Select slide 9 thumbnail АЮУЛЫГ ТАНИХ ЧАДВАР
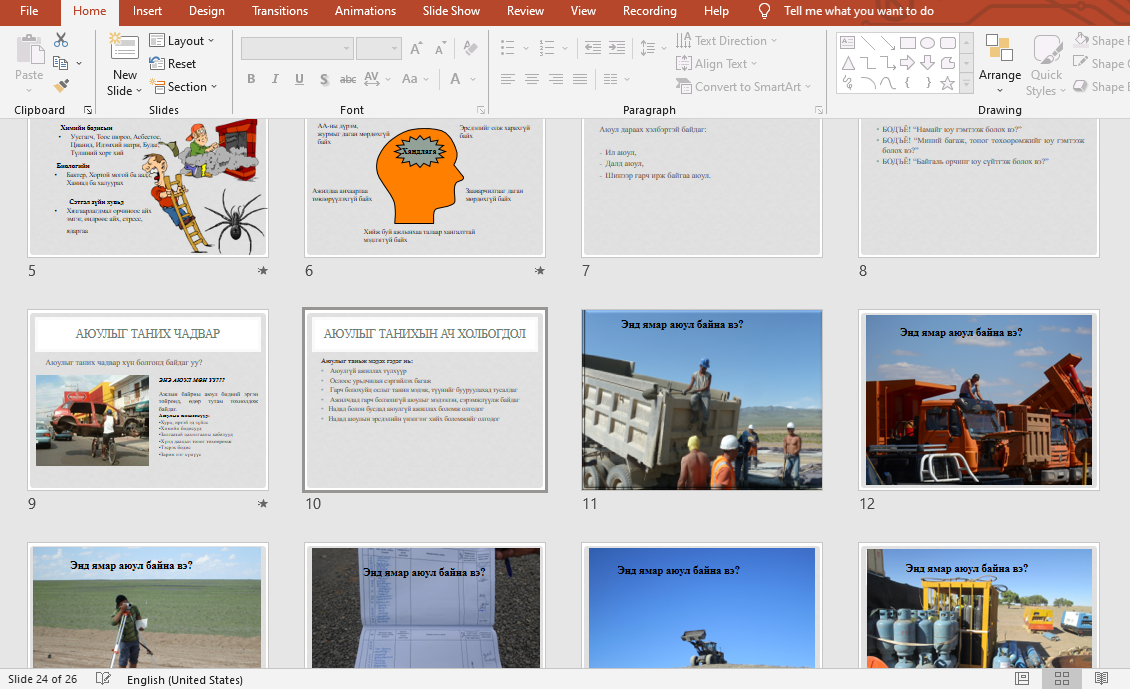 (x=148, y=399)
